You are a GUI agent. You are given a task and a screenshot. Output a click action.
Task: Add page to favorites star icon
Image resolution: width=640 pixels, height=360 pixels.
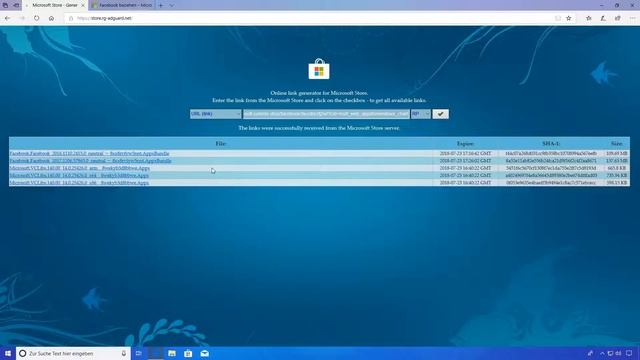[569, 18]
